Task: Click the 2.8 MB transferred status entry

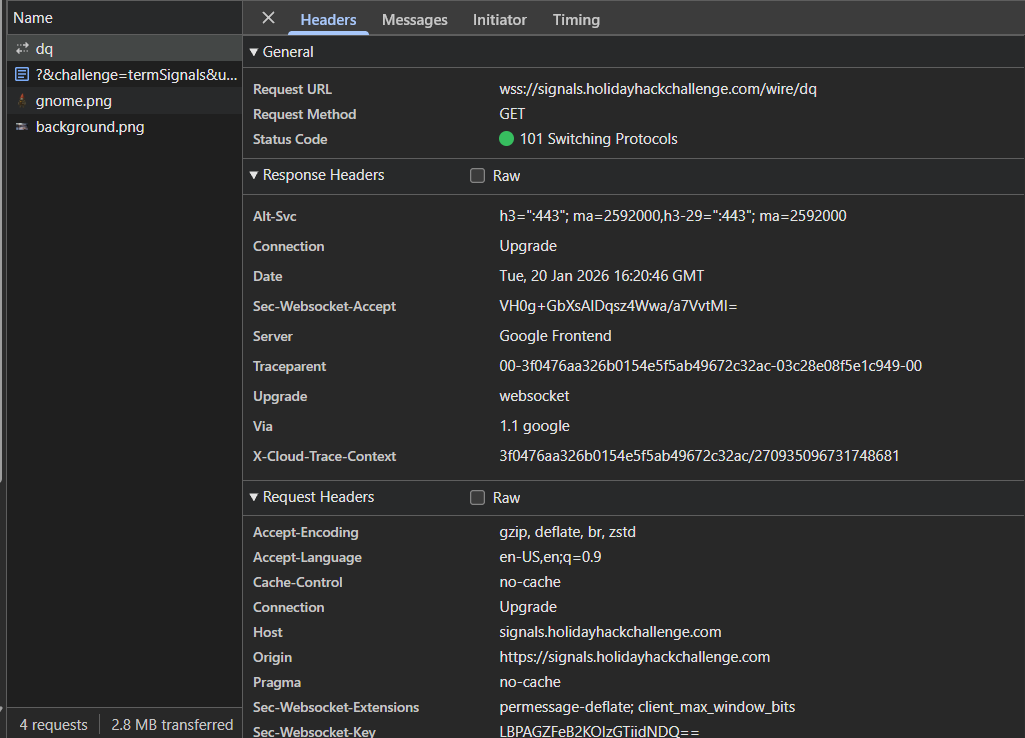Action: 172,724
